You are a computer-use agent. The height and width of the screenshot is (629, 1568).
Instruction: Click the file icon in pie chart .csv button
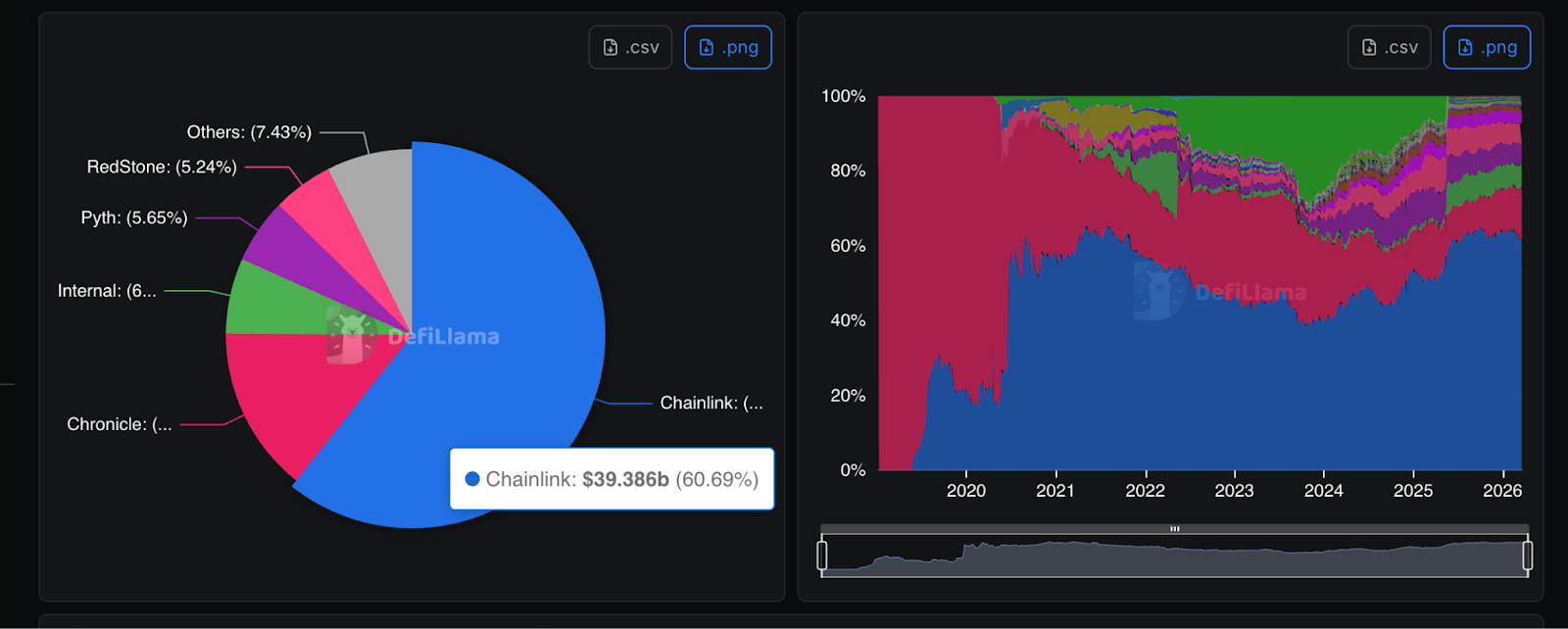point(611,47)
